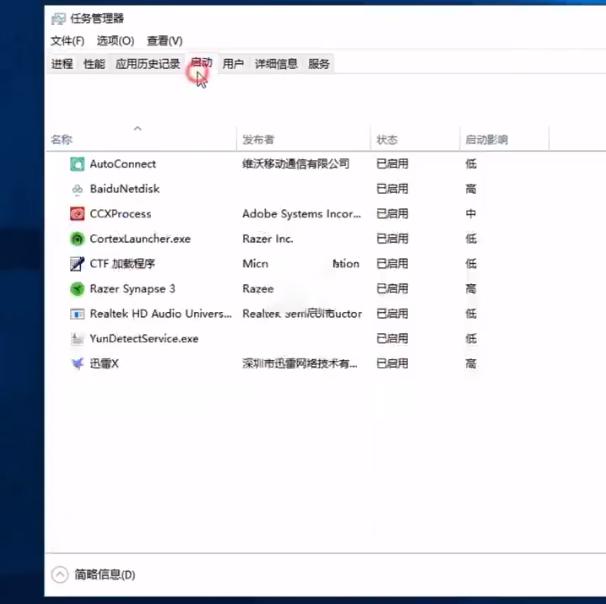This screenshot has height=604, width=606.
Task: Click publisher Adobe Systems Incor...
Action: 302,214
